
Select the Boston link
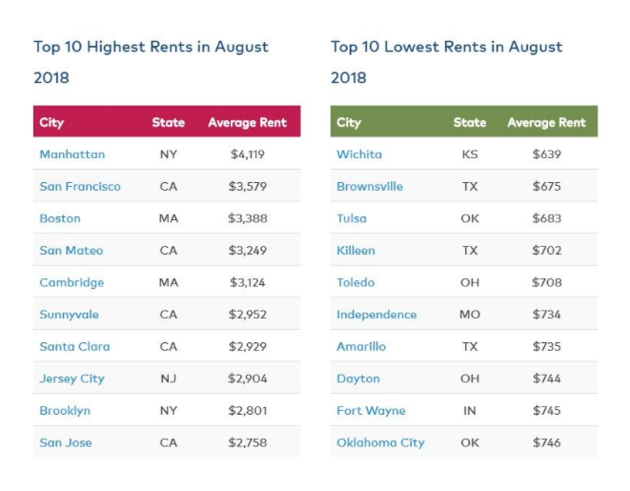60,218
